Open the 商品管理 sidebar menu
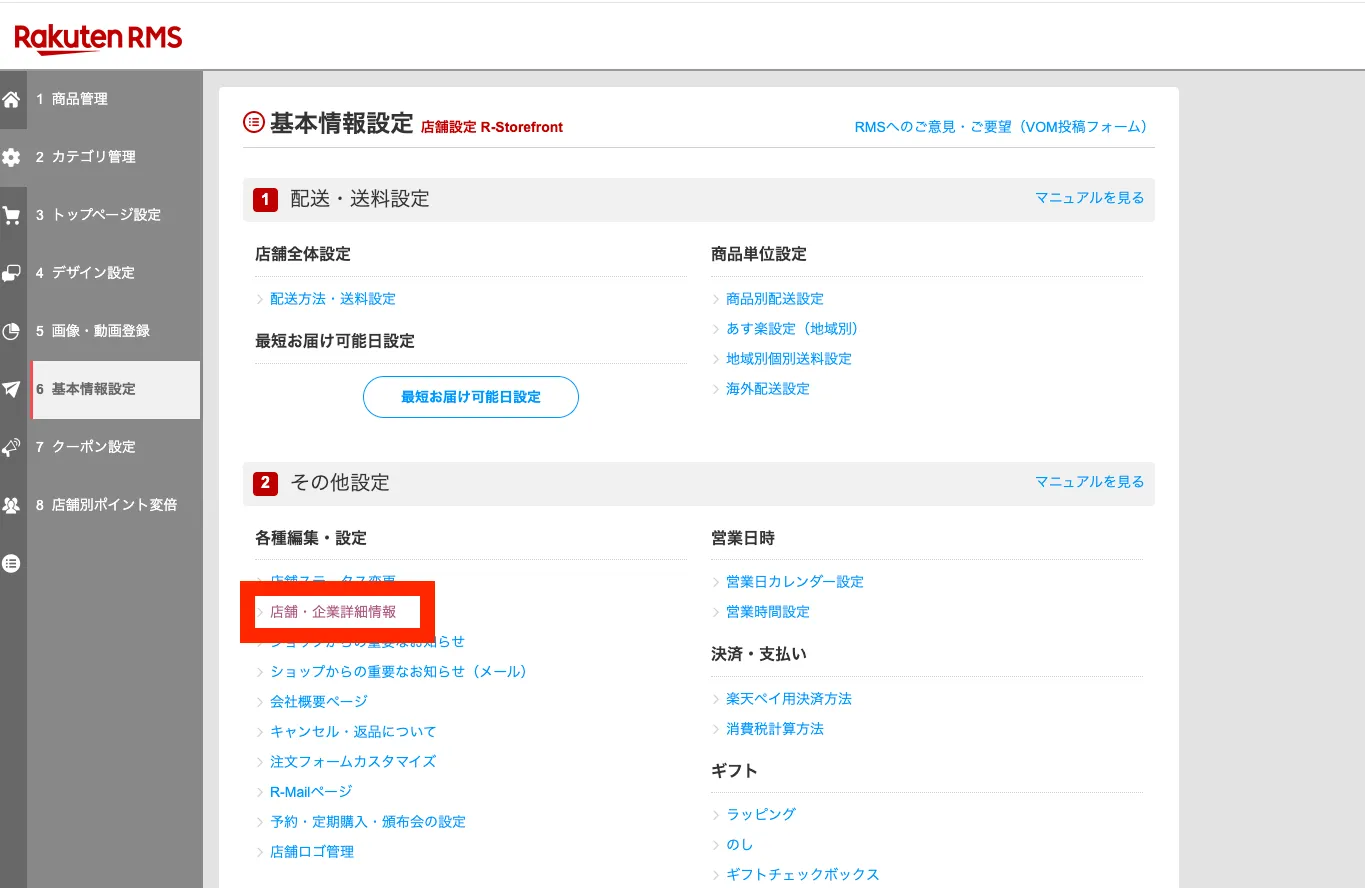This screenshot has width=1365, height=888. (114, 99)
